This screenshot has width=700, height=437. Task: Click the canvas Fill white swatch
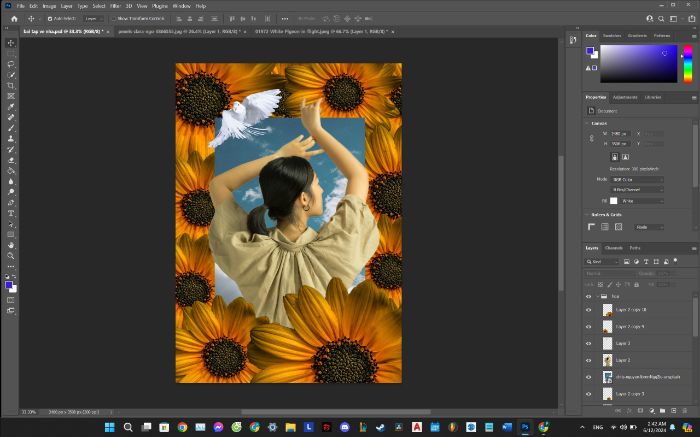coord(614,201)
